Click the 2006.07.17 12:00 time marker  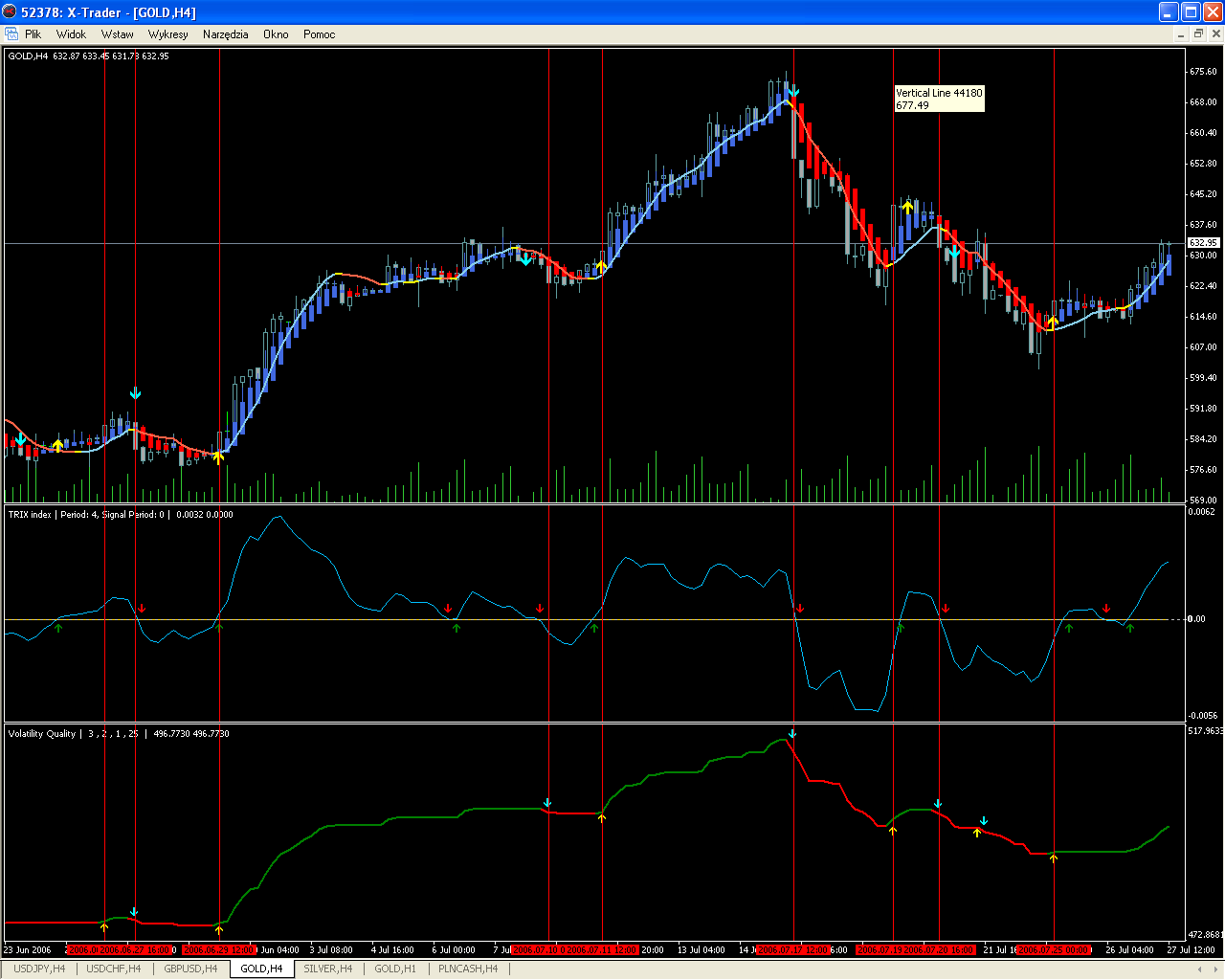tap(793, 950)
